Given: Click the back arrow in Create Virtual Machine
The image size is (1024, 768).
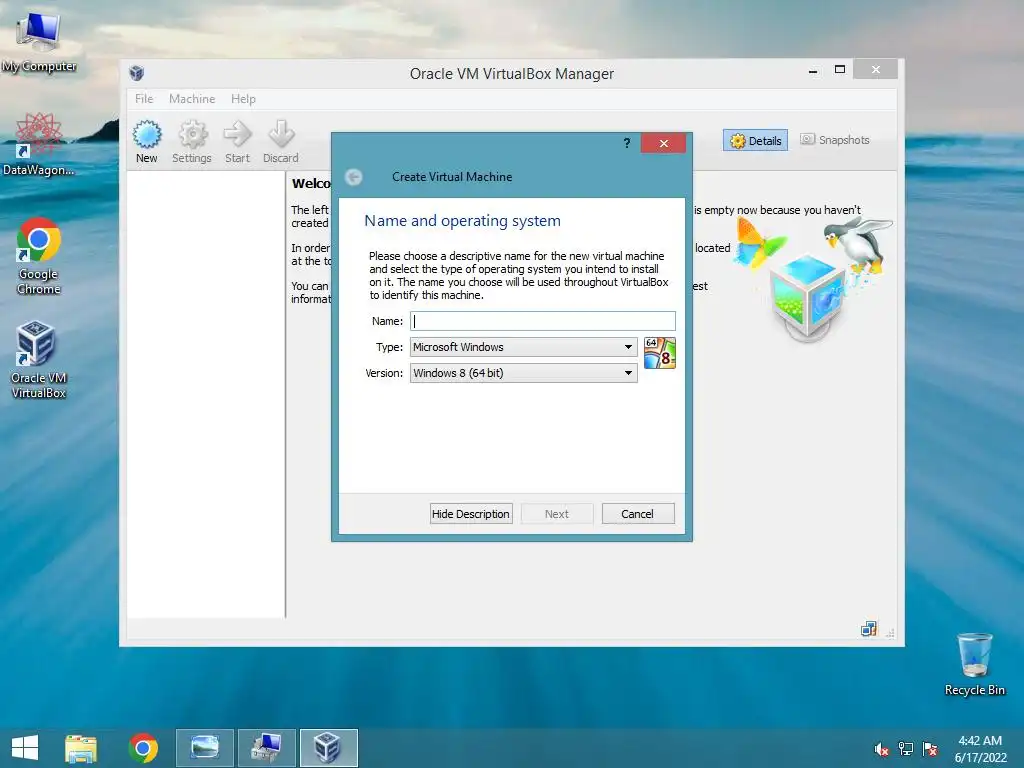Looking at the screenshot, I should pos(353,177).
